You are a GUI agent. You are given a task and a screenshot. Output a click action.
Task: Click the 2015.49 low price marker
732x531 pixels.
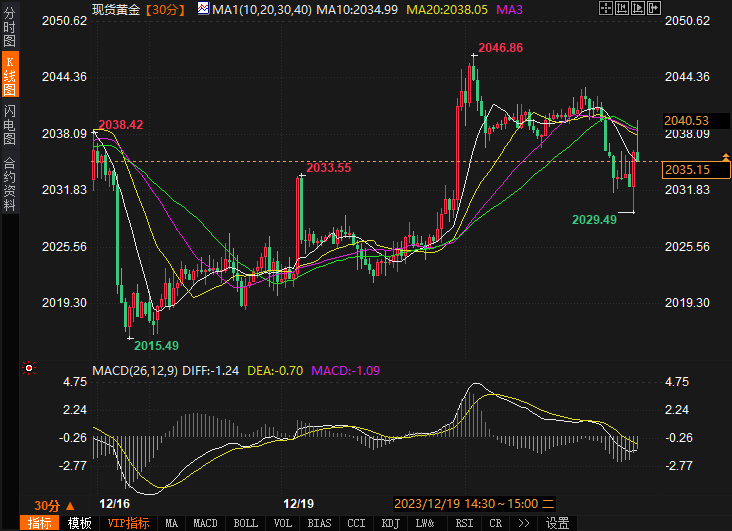click(x=156, y=345)
